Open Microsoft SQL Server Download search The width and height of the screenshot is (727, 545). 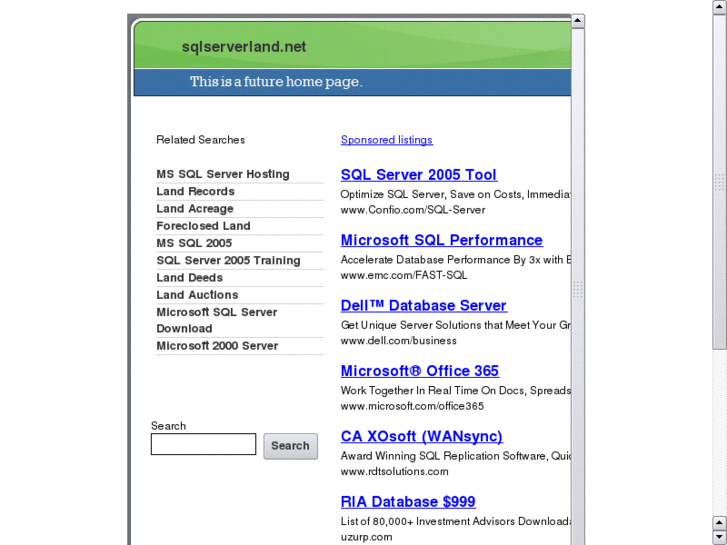(217, 320)
